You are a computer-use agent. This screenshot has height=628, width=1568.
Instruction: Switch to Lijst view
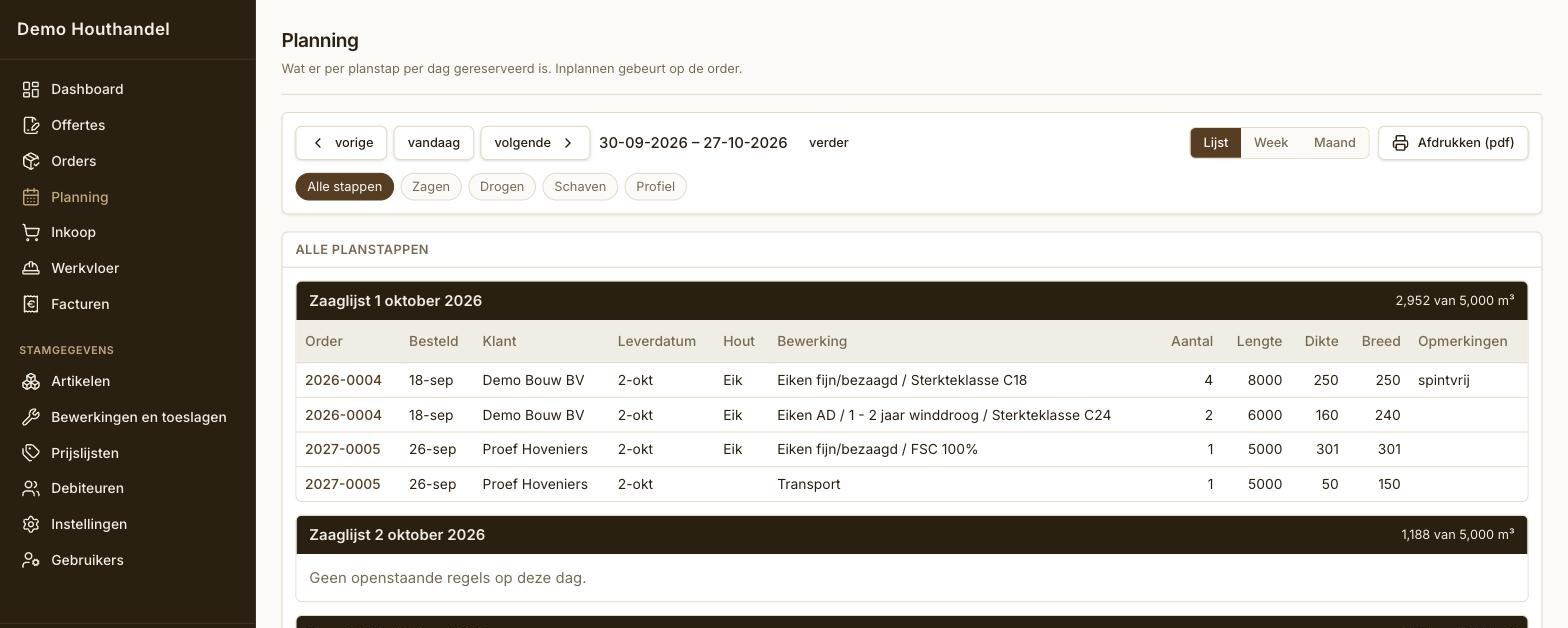coord(1216,143)
